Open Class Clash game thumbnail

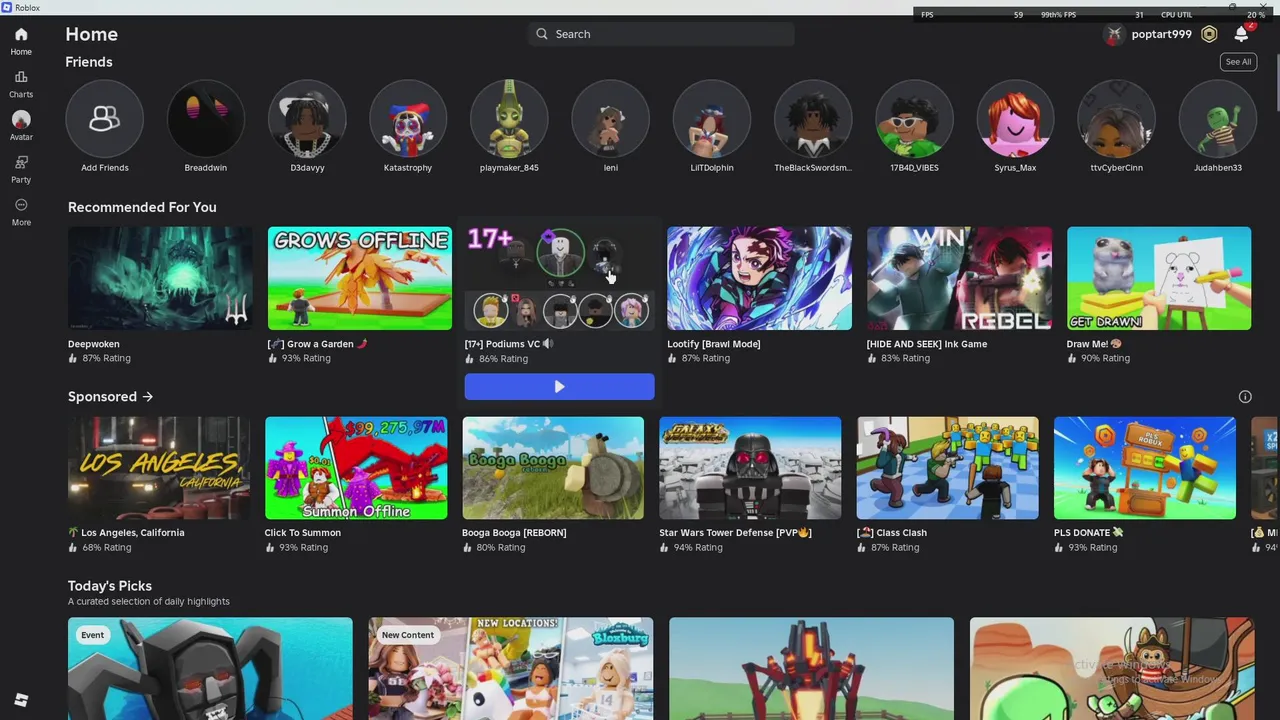click(x=948, y=468)
